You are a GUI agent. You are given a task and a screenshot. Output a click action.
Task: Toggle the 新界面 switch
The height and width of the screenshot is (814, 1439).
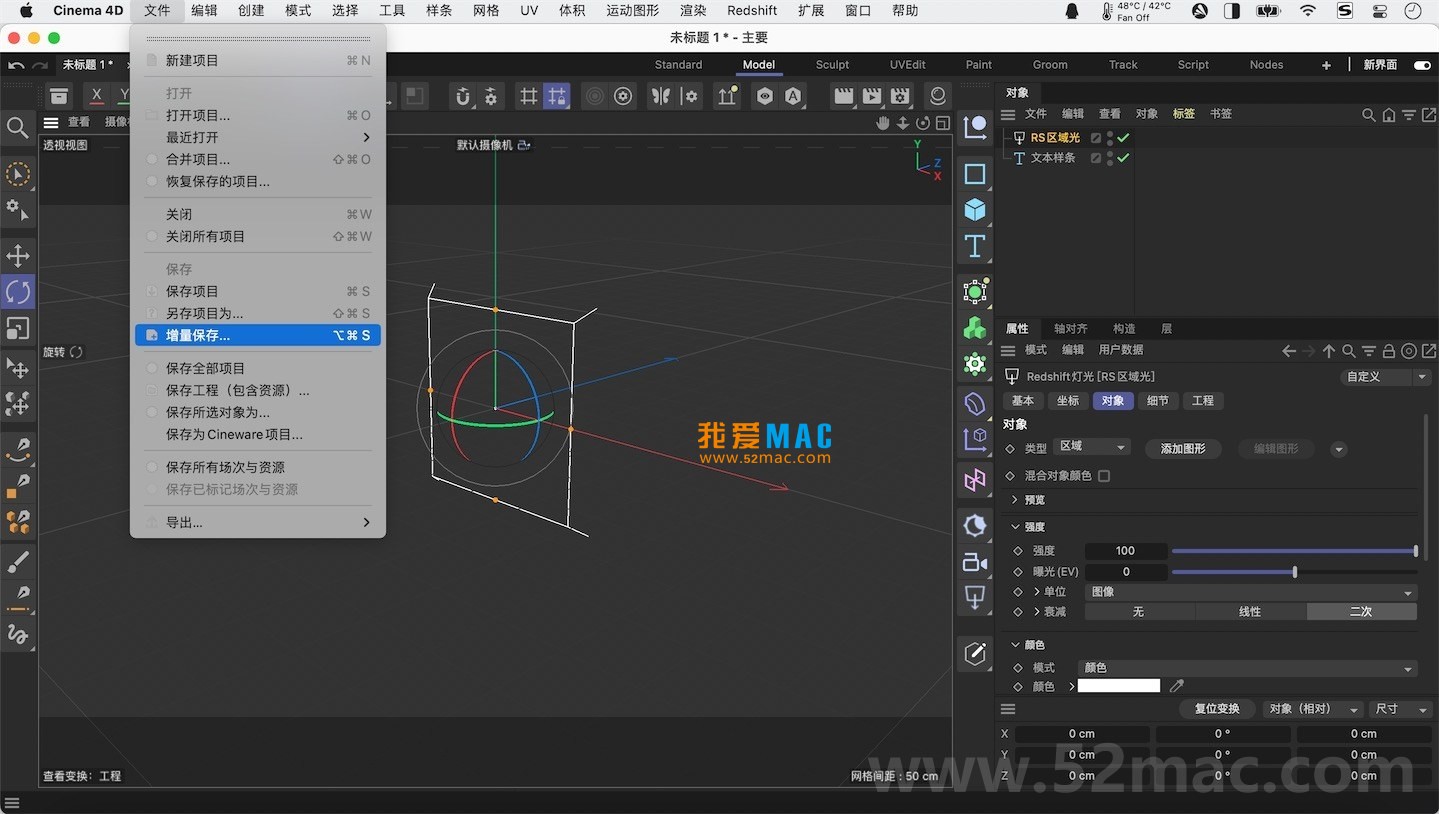(1422, 65)
